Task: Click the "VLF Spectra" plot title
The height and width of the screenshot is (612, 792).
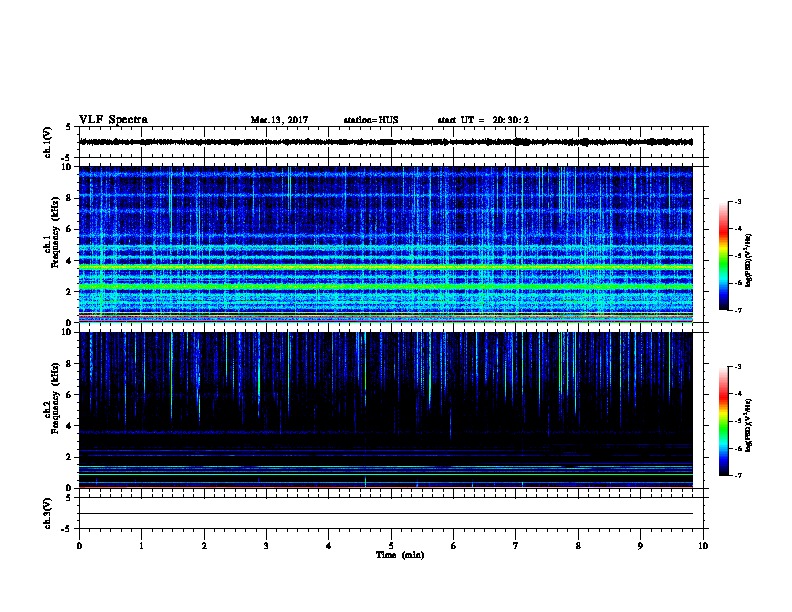Action: pos(113,120)
